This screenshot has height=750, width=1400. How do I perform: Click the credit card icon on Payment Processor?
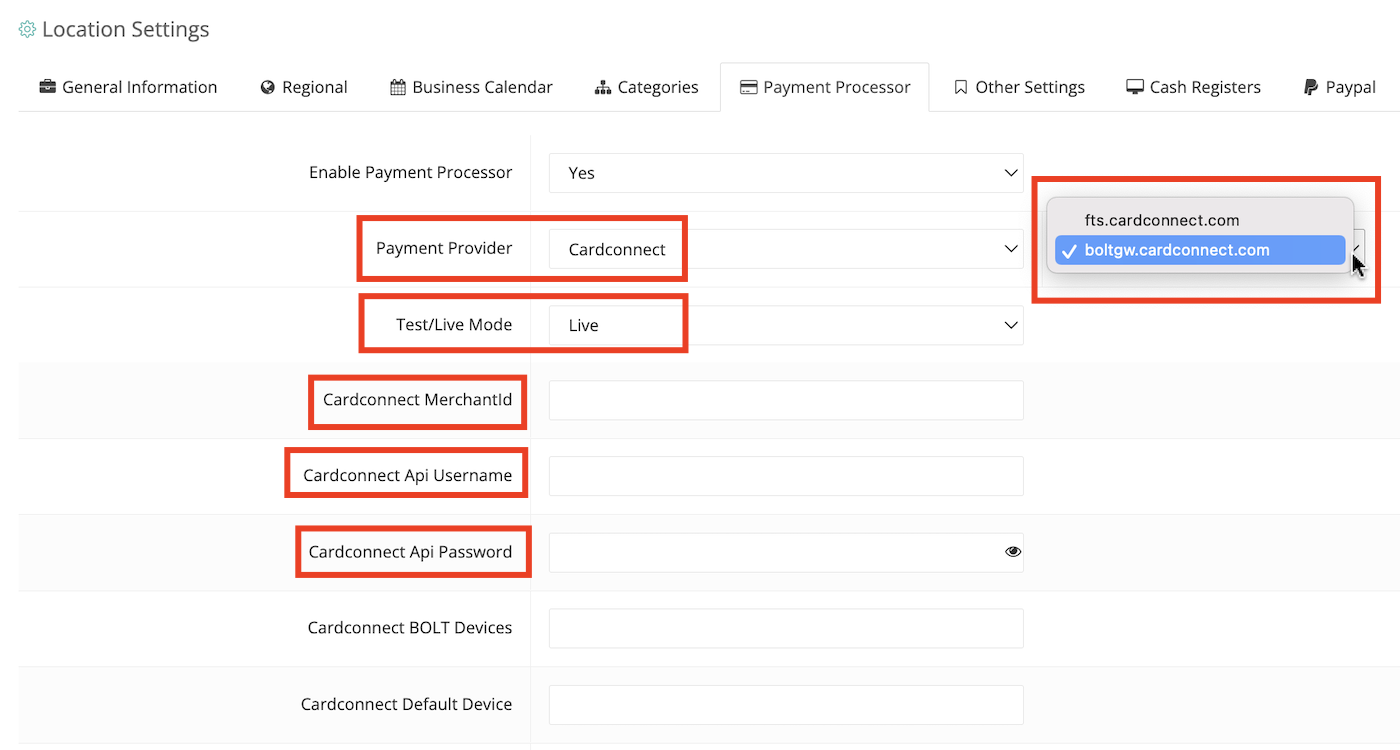pos(748,87)
